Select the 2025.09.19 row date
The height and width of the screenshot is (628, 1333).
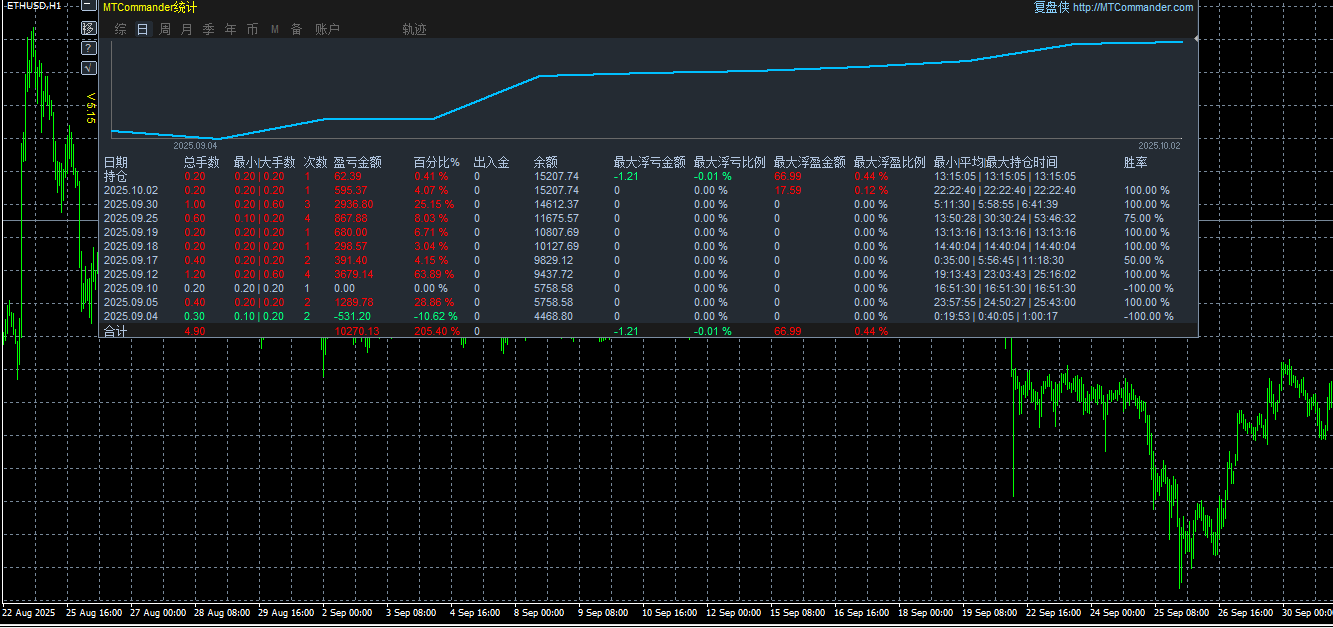point(131,232)
